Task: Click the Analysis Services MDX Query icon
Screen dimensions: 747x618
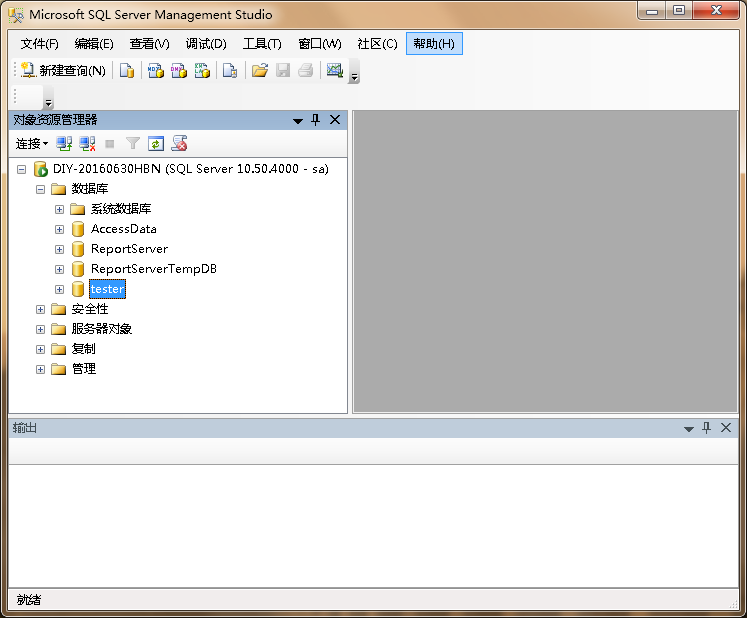Action: pyautogui.click(x=155, y=70)
